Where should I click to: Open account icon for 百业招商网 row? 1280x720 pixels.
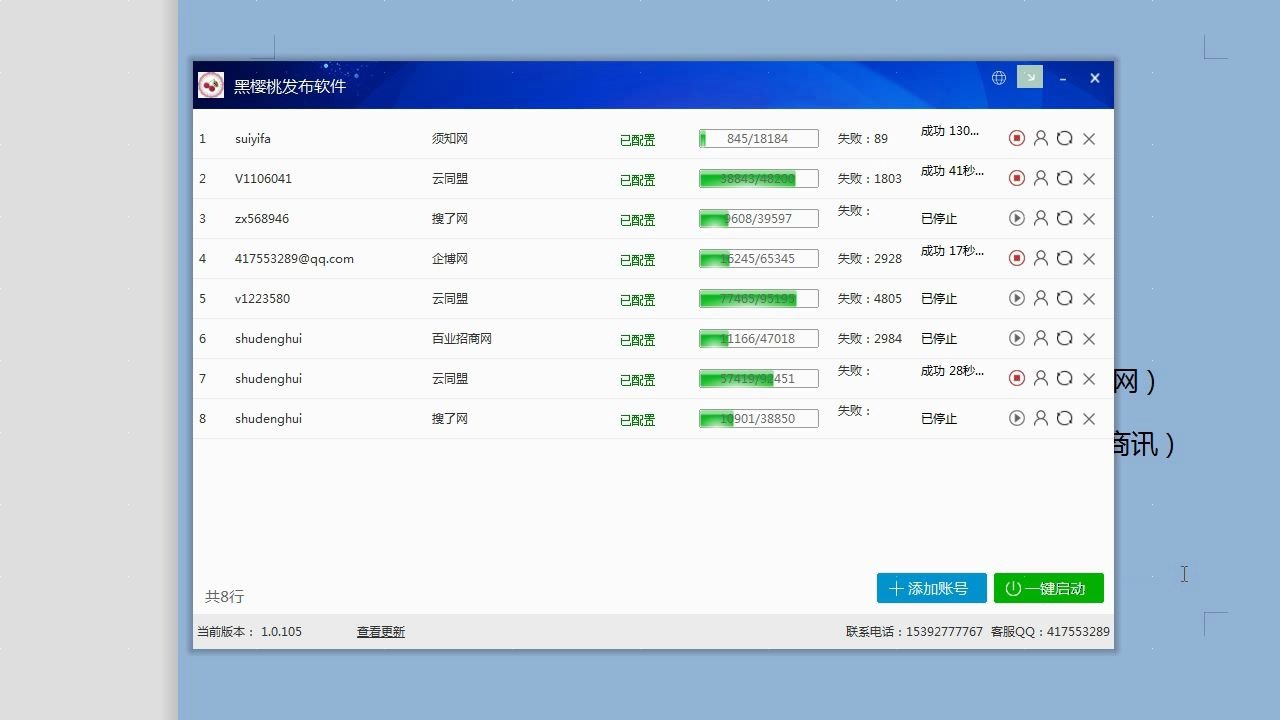click(x=1041, y=338)
